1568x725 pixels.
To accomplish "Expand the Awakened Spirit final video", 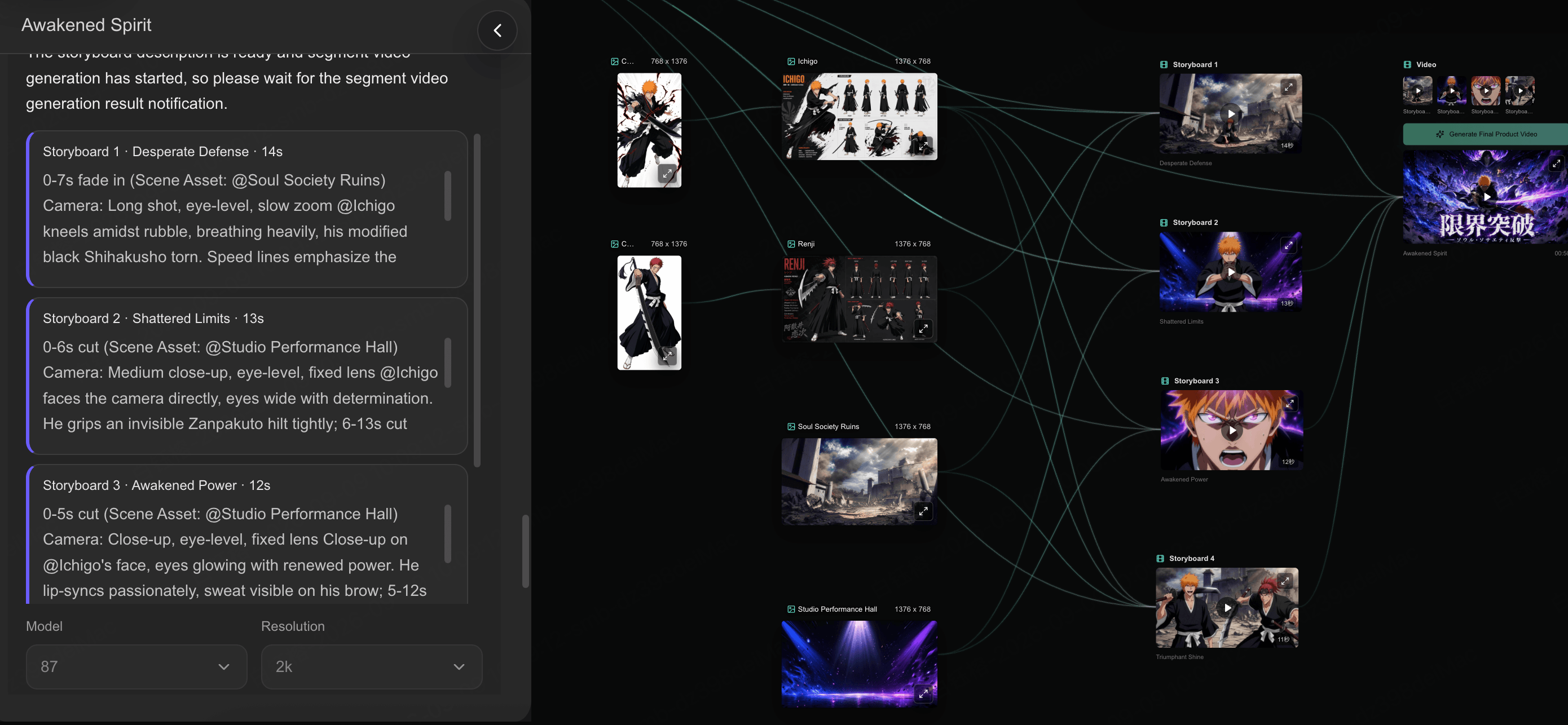I will tap(1556, 163).
